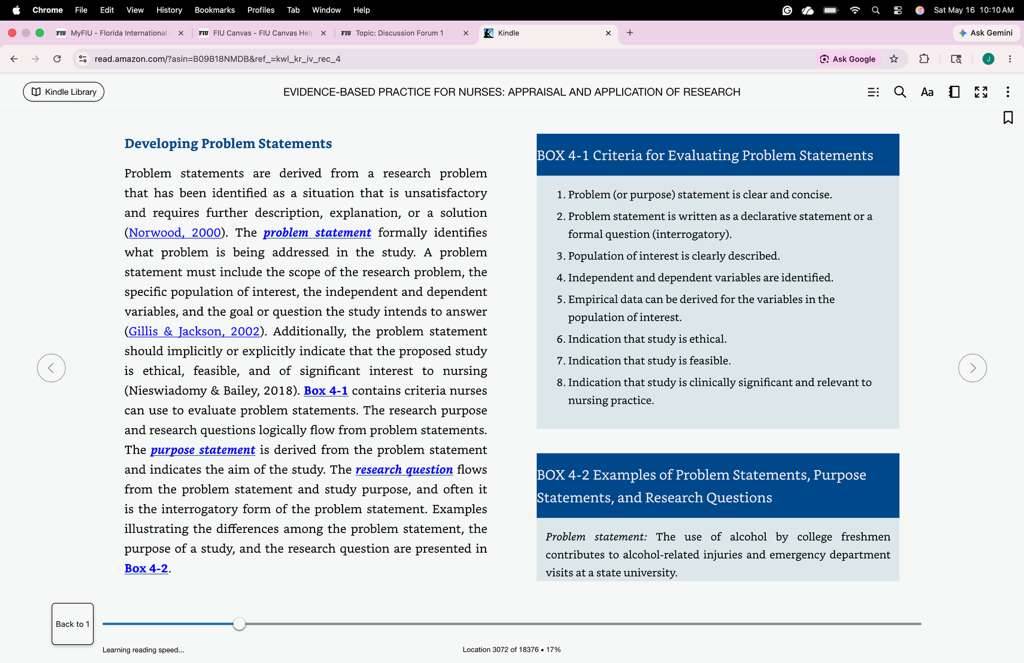1024x663 pixels.
Task: Toggle the bookmark for this page
Action: point(1008,118)
